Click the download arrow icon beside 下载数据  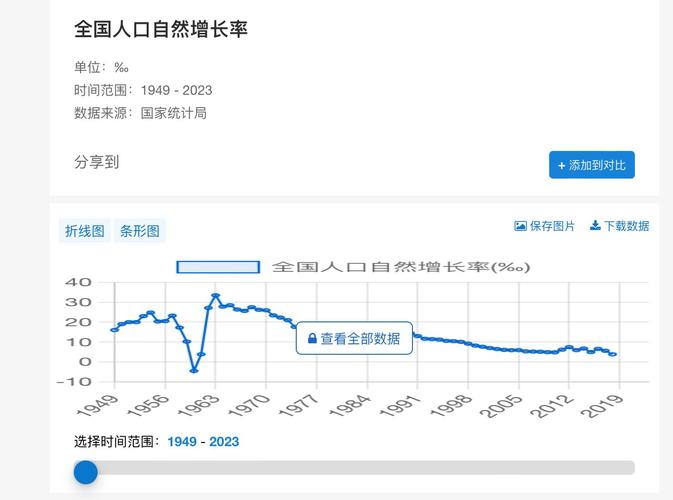pyautogui.click(x=595, y=226)
